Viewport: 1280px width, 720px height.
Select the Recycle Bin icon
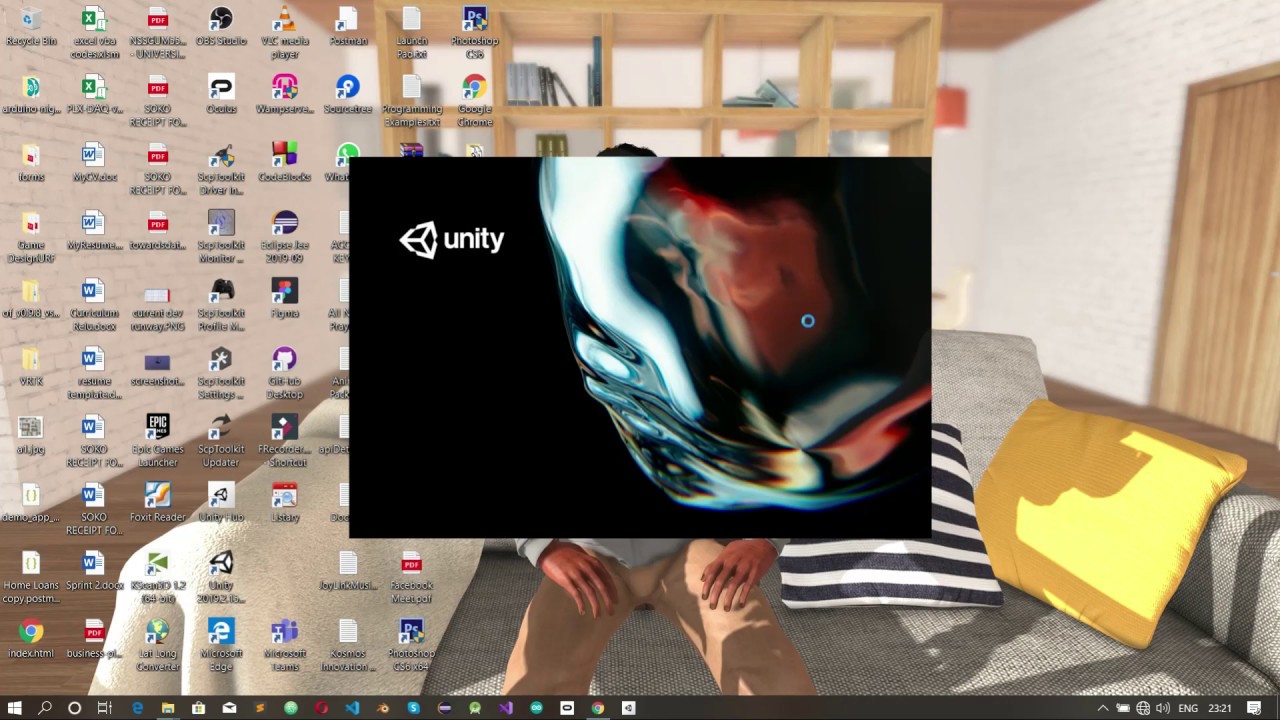coord(31,27)
